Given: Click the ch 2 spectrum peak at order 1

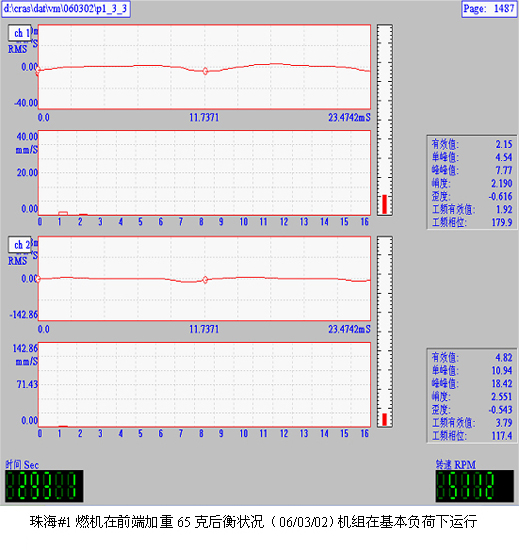Looking at the screenshot, I should click(63, 426).
